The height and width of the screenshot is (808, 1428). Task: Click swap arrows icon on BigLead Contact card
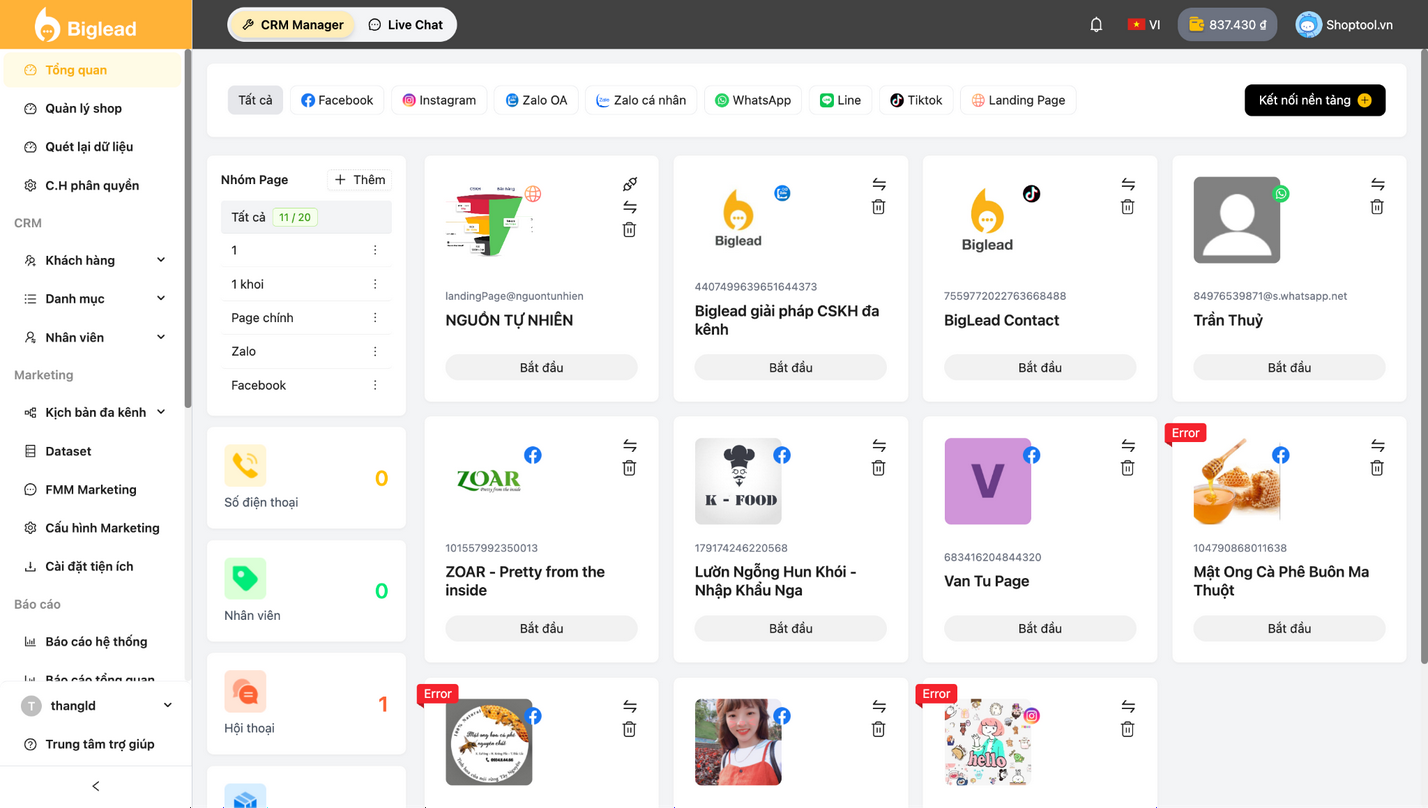pos(1128,184)
